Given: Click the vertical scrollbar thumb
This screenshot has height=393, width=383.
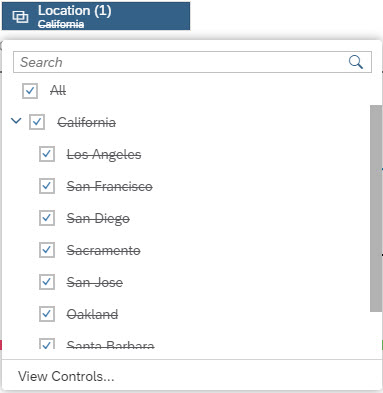Looking at the screenshot, I should click(x=376, y=209).
